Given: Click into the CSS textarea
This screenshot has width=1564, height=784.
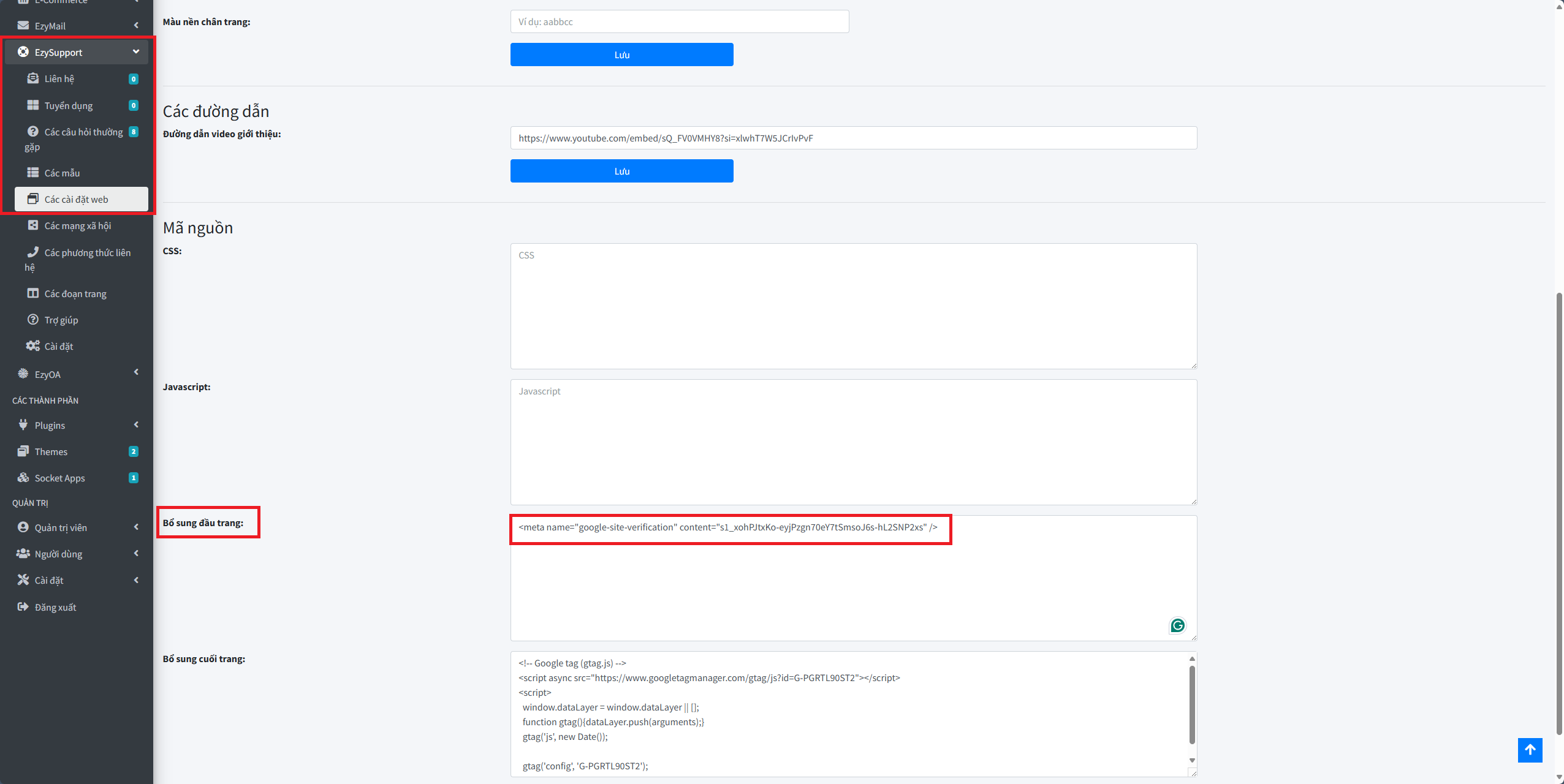Looking at the screenshot, I should coord(854,306).
